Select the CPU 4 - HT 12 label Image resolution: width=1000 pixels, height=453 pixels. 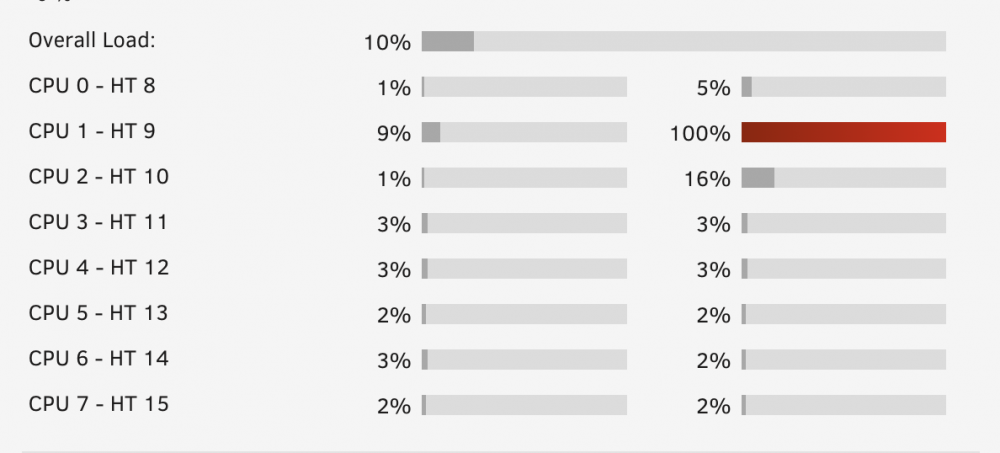[99, 268]
